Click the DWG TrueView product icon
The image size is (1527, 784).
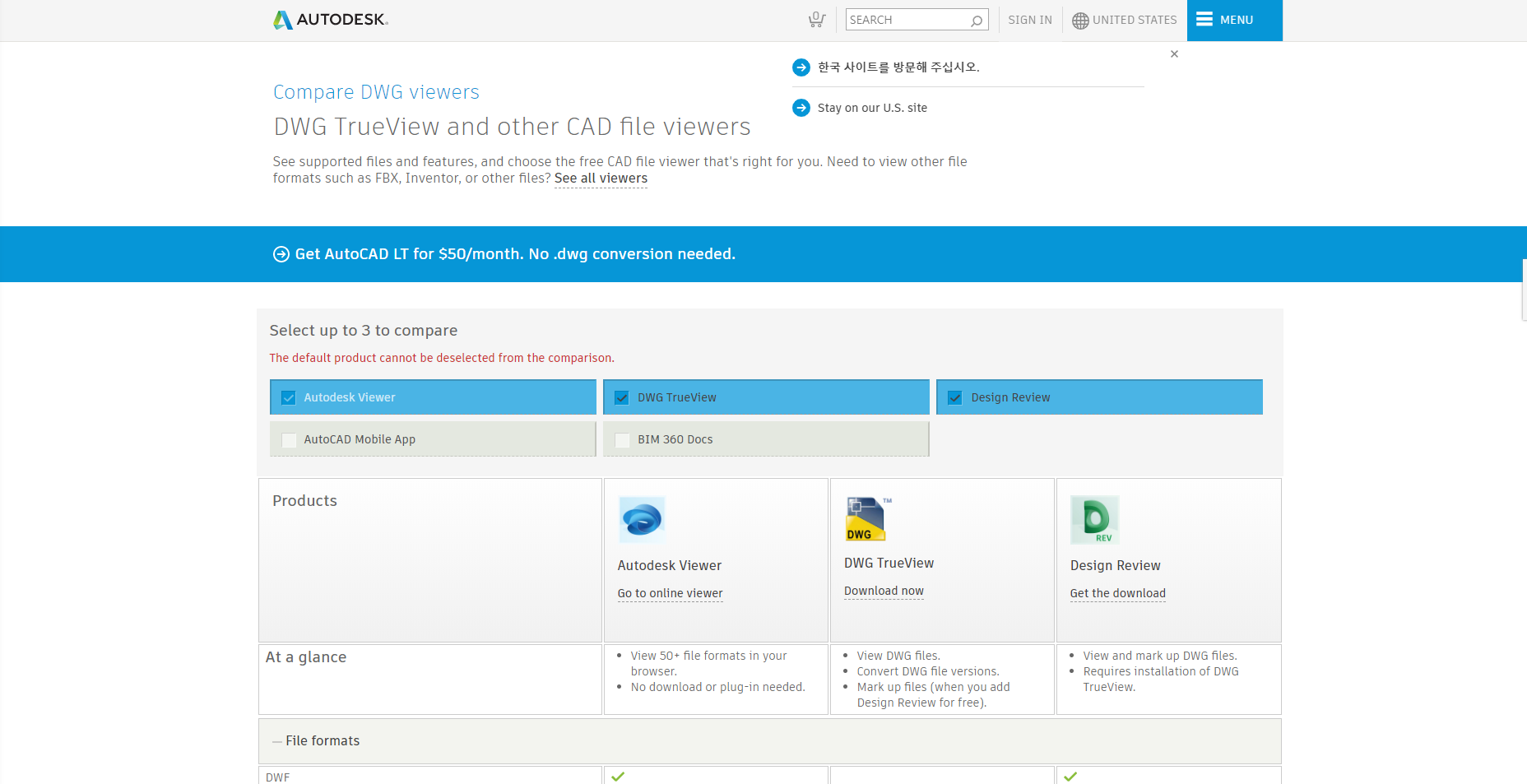868,518
